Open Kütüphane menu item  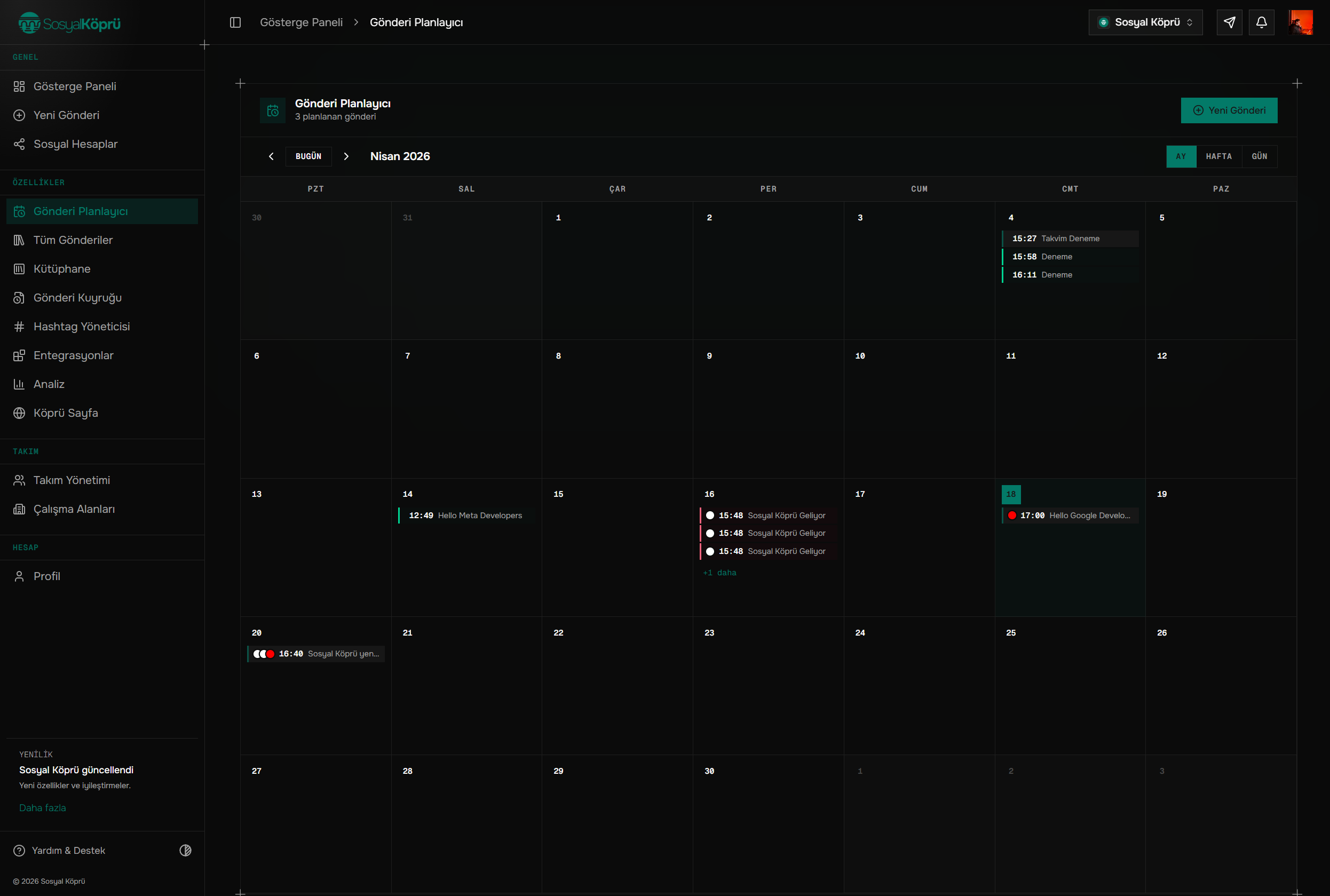[102, 268]
